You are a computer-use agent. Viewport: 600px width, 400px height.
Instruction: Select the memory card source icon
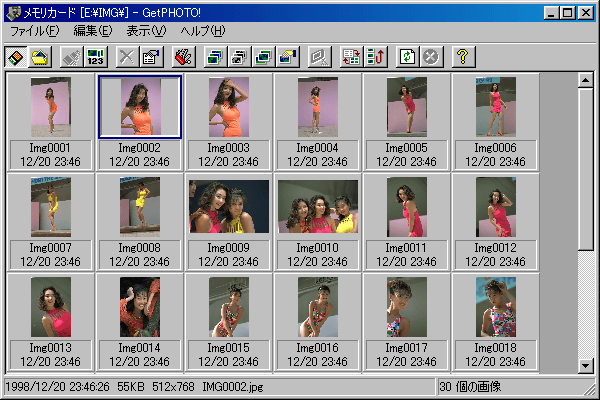click(x=16, y=57)
